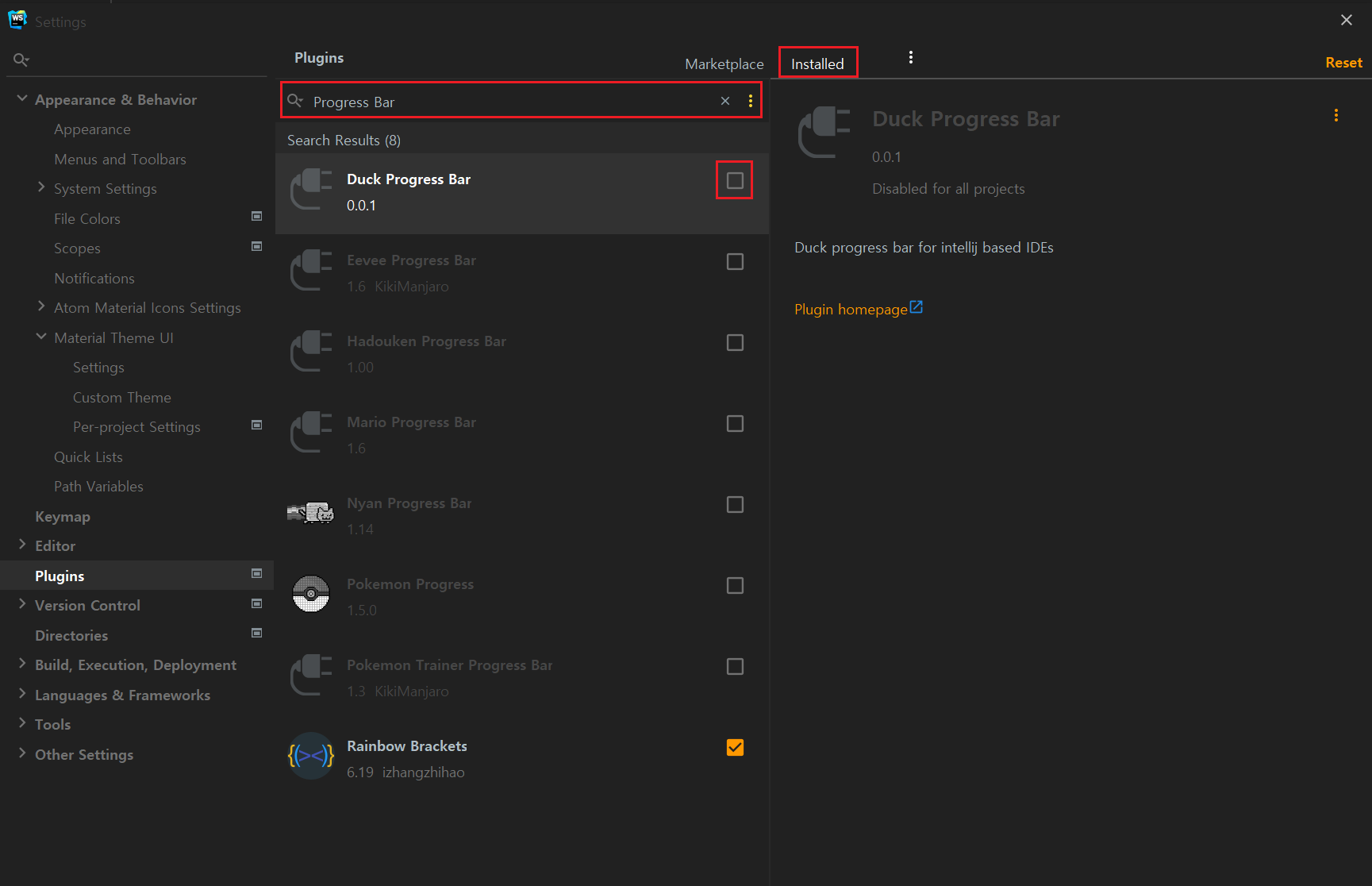Click the settings search magnifier icon
This screenshot has height=886, width=1372.
(x=21, y=60)
